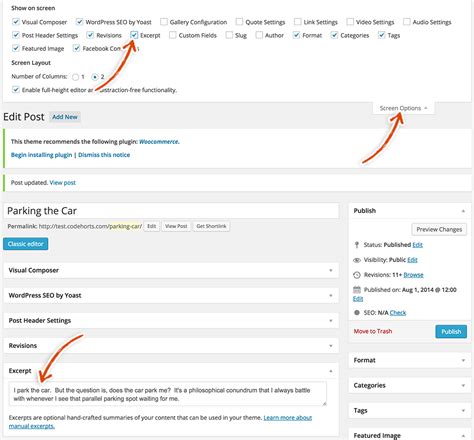Expand the Categories box arrow
The height and width of the screenshot is (440, 474).
463,386
